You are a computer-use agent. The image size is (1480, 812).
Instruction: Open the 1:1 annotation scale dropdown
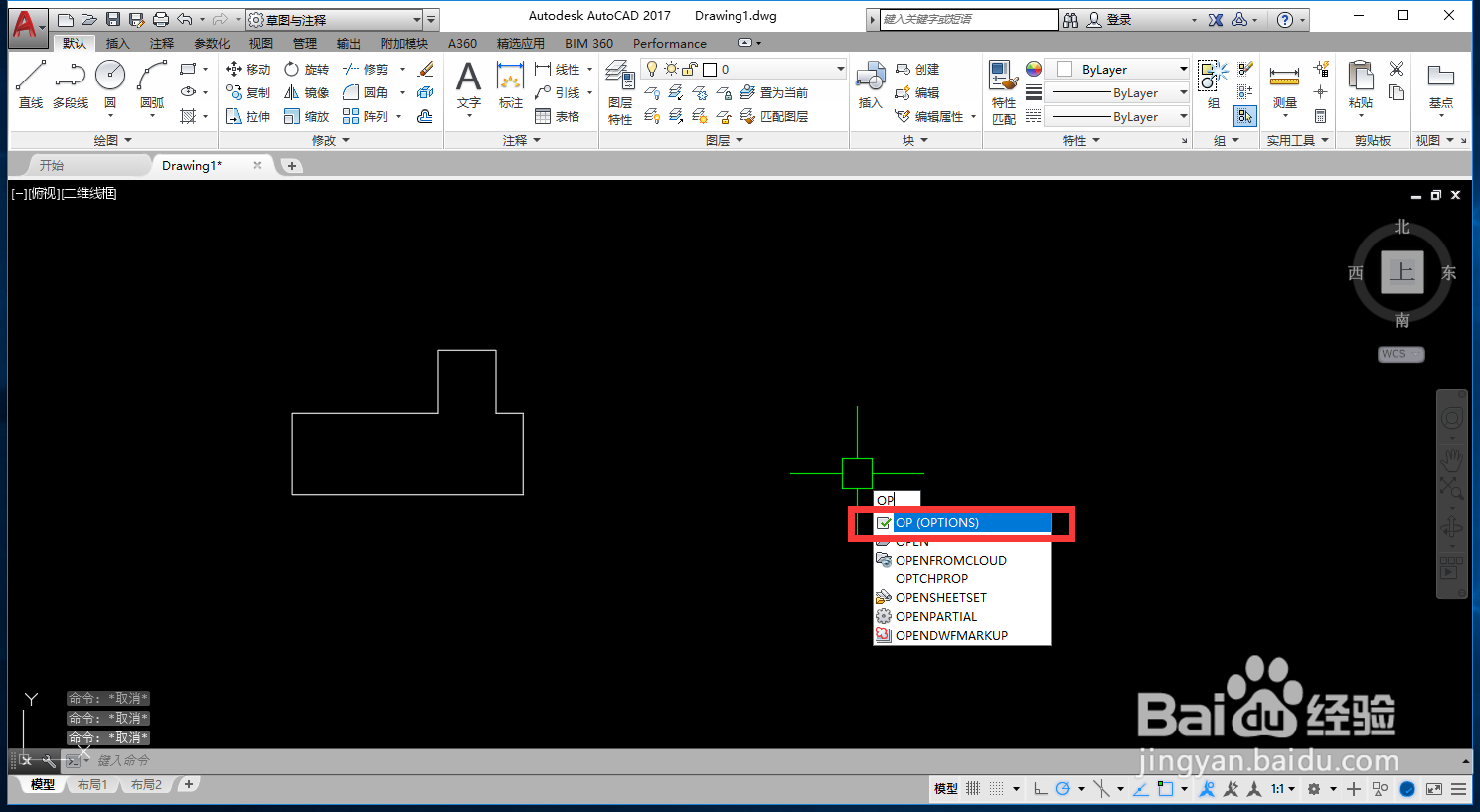coord(1283,788)
